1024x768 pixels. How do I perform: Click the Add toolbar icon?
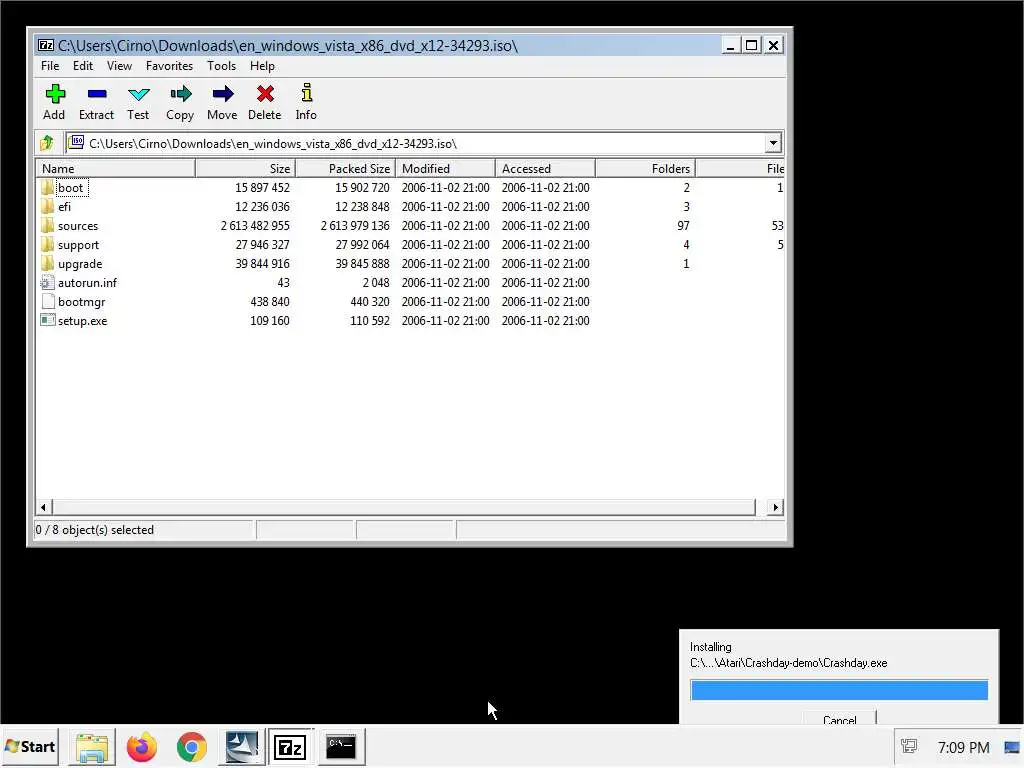(x=55, y=94)
